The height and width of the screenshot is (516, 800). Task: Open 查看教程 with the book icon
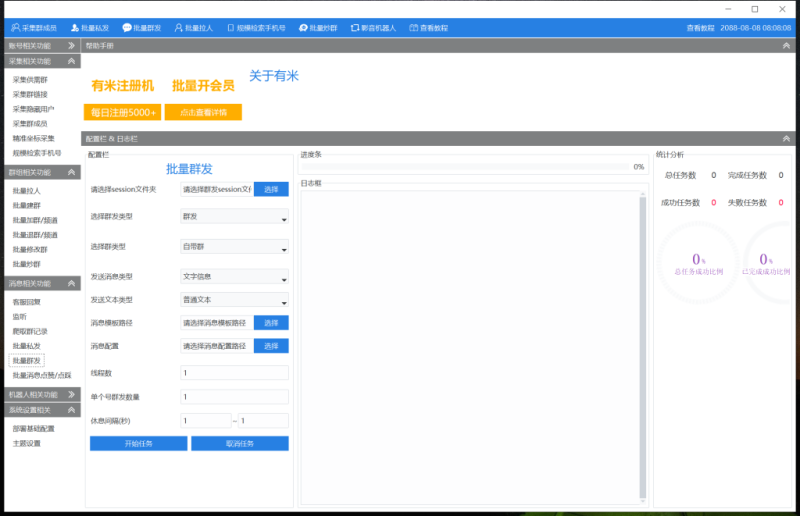pyautogui.click(x=429, y=28)
